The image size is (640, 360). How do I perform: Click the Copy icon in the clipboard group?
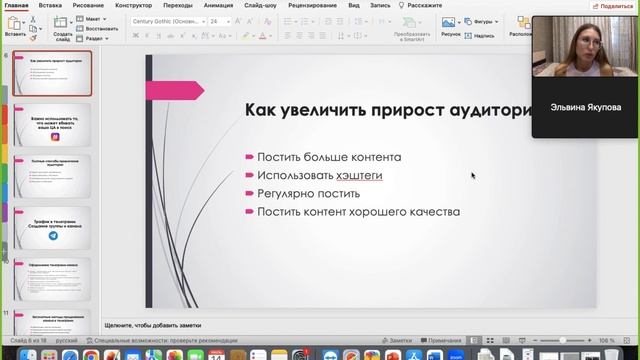tap(33, 29)
